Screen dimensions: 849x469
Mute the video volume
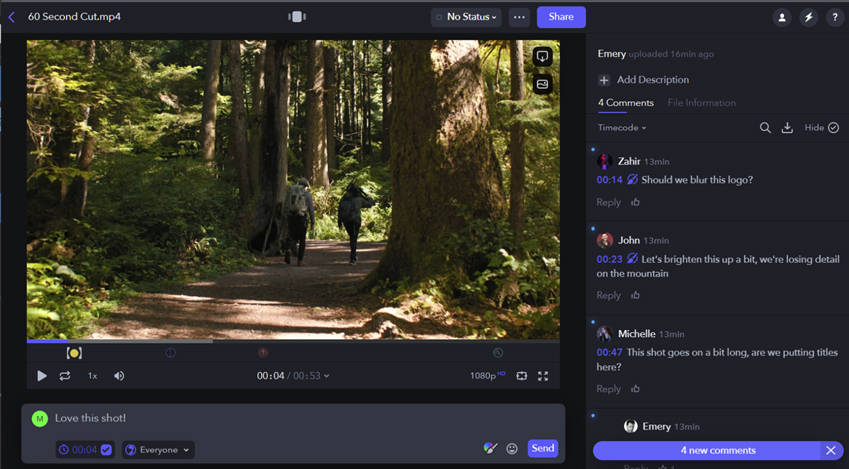pos(119,376)
